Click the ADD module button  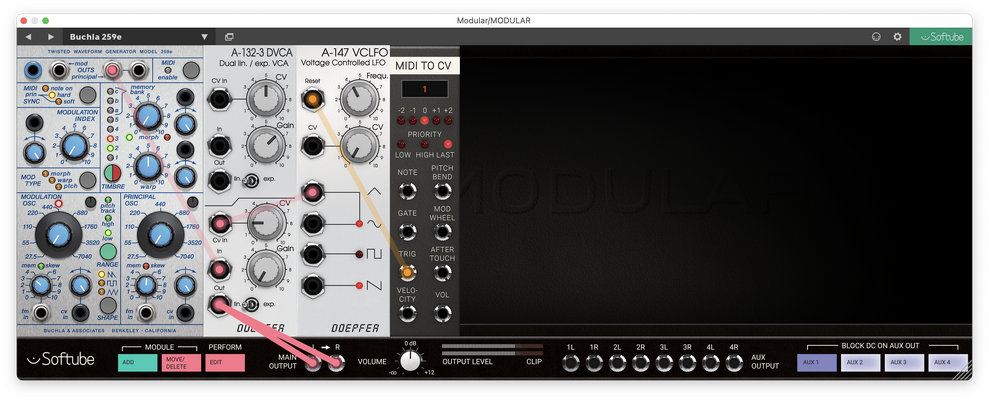pos(137,363)
